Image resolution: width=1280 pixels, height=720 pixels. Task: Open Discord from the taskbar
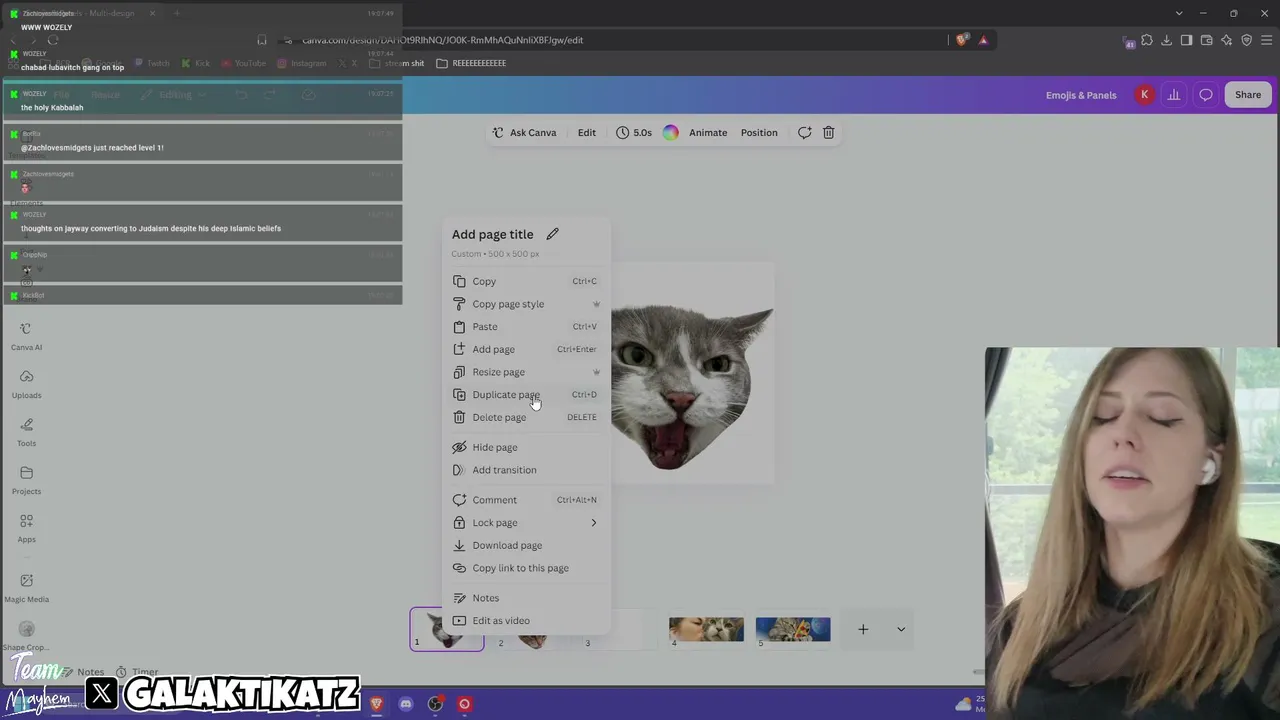point(405,704)
